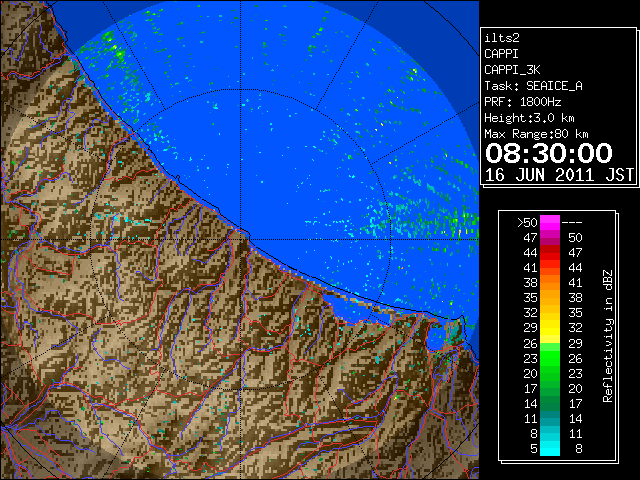Click the 'CAPPI_3K' product label

512,70
